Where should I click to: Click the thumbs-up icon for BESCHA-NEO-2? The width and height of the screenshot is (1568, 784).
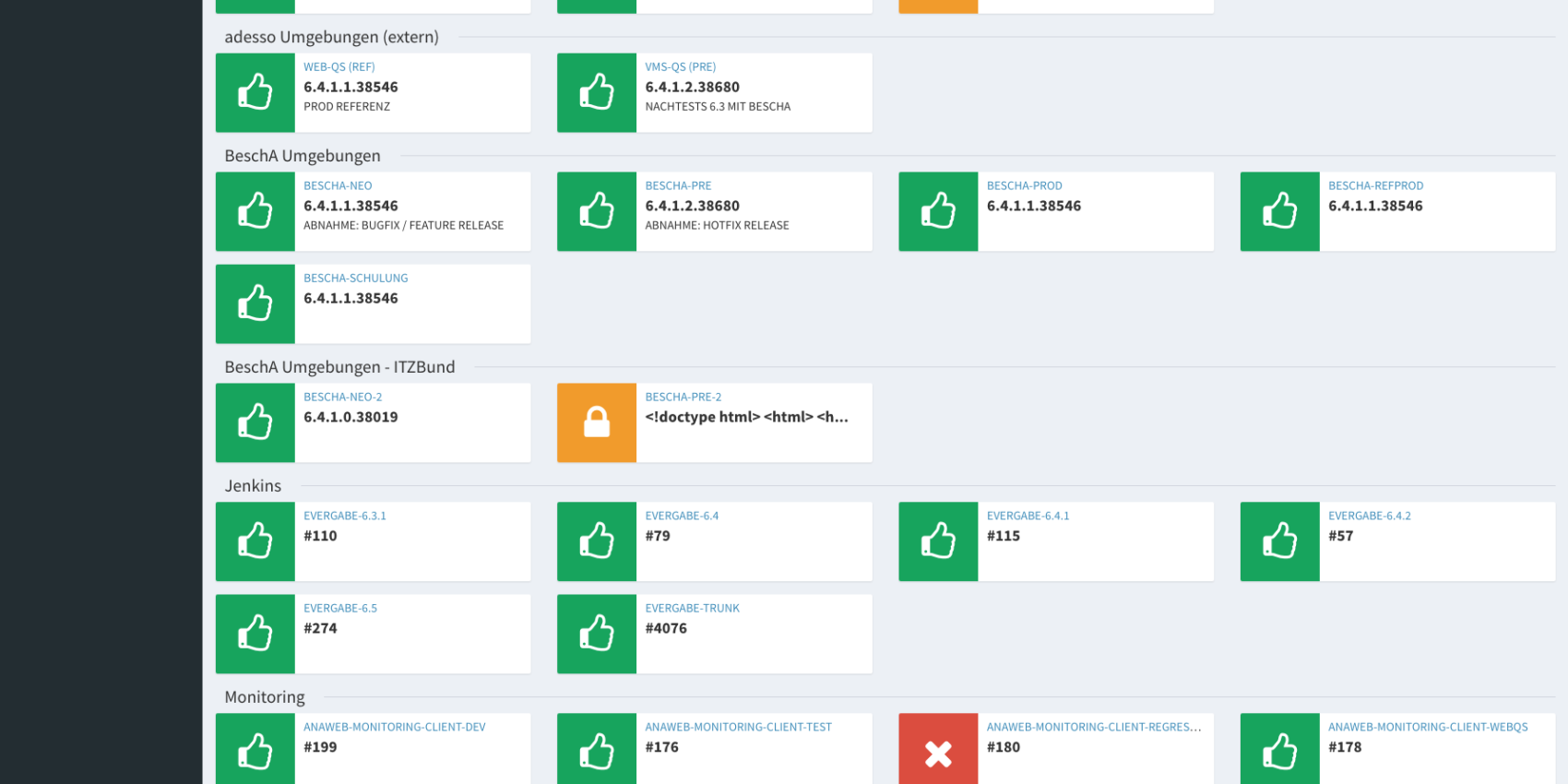tap(255, 422)
